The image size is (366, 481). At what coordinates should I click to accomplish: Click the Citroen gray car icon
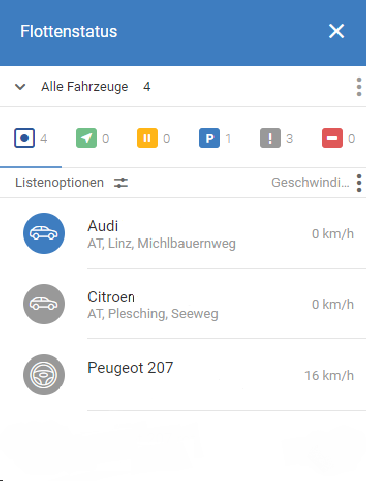coord(44,304)
